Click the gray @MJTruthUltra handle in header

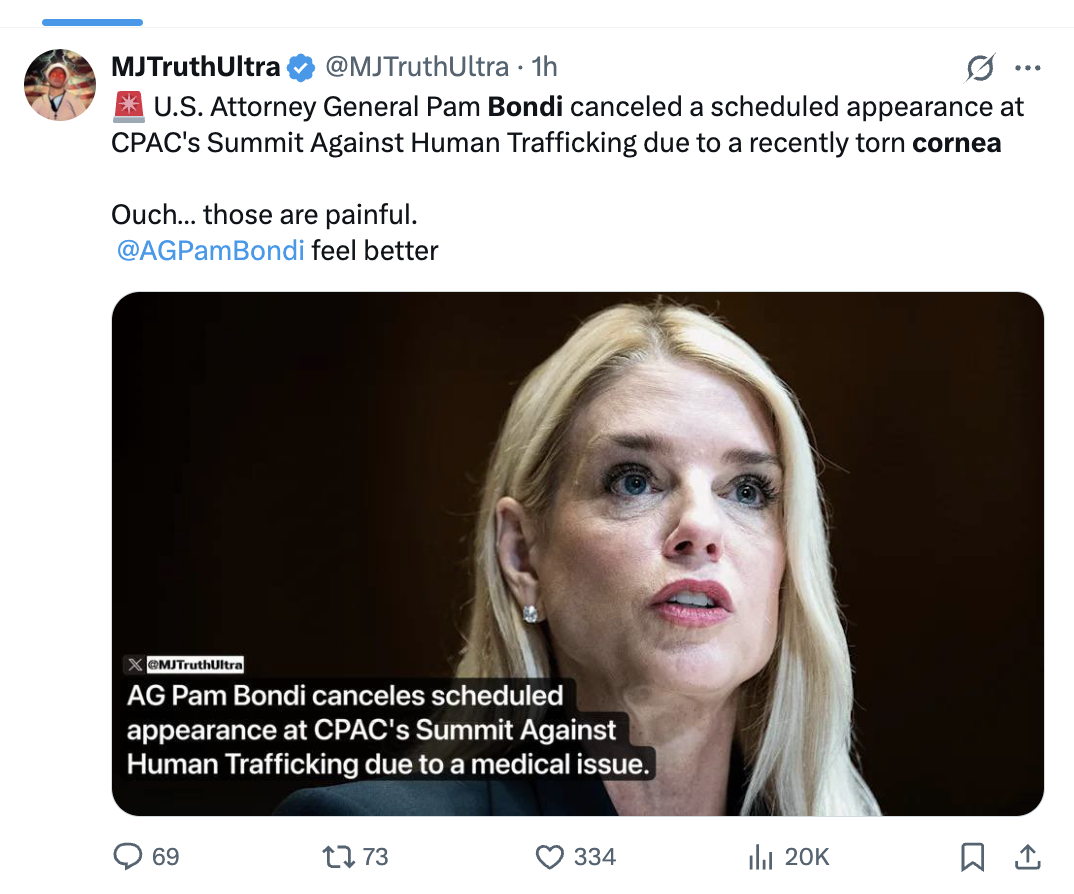(x=416, y=68)
